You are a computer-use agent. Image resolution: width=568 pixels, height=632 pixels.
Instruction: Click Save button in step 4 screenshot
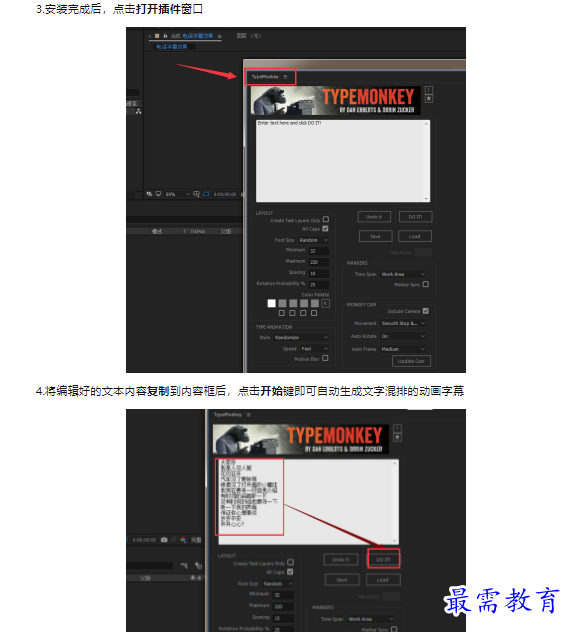click(x=342, y=580)
